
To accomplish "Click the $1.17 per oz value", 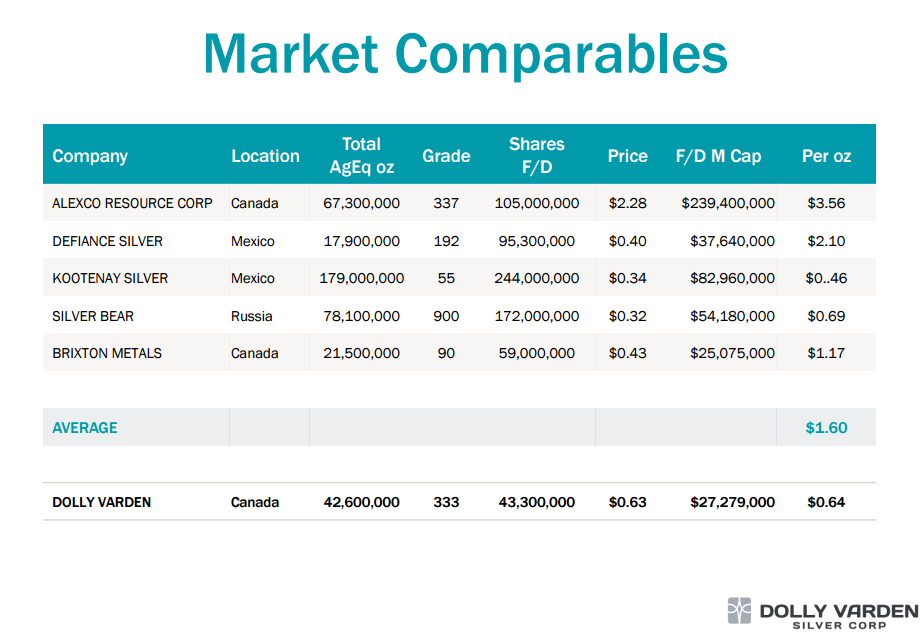I will coord(826,353).
